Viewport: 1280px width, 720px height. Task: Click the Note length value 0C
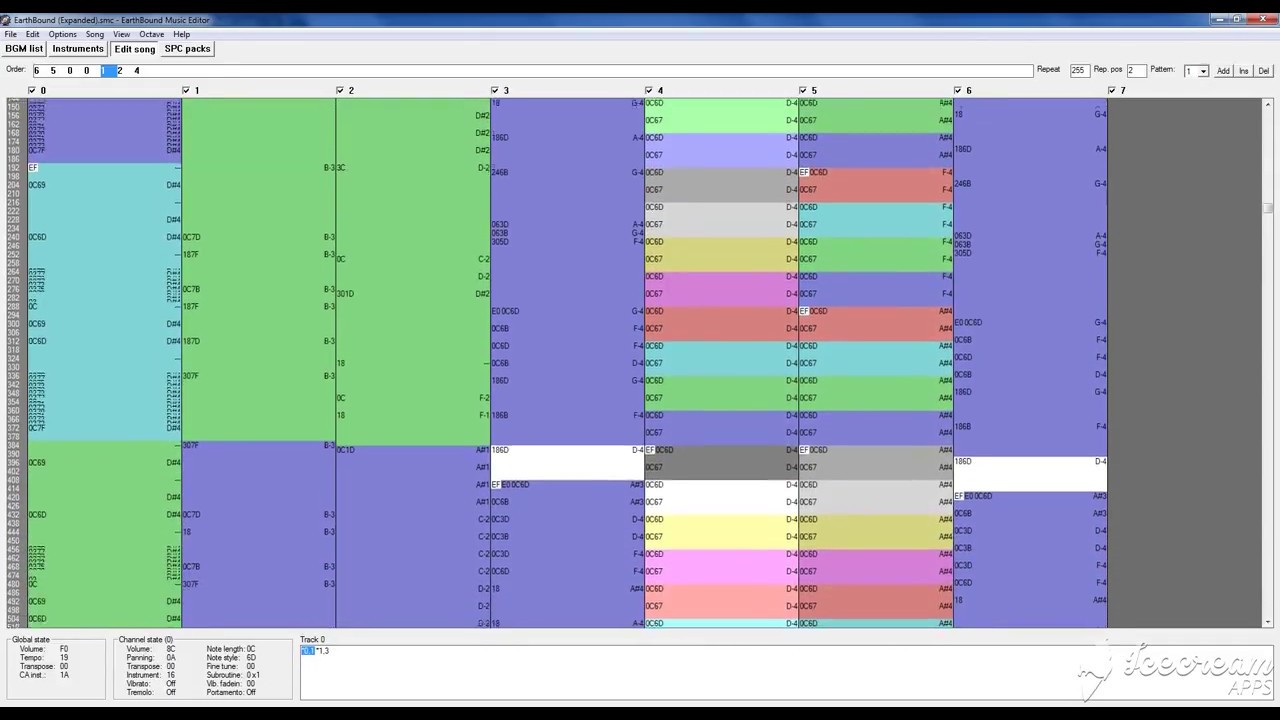click(x=251, y=648)
